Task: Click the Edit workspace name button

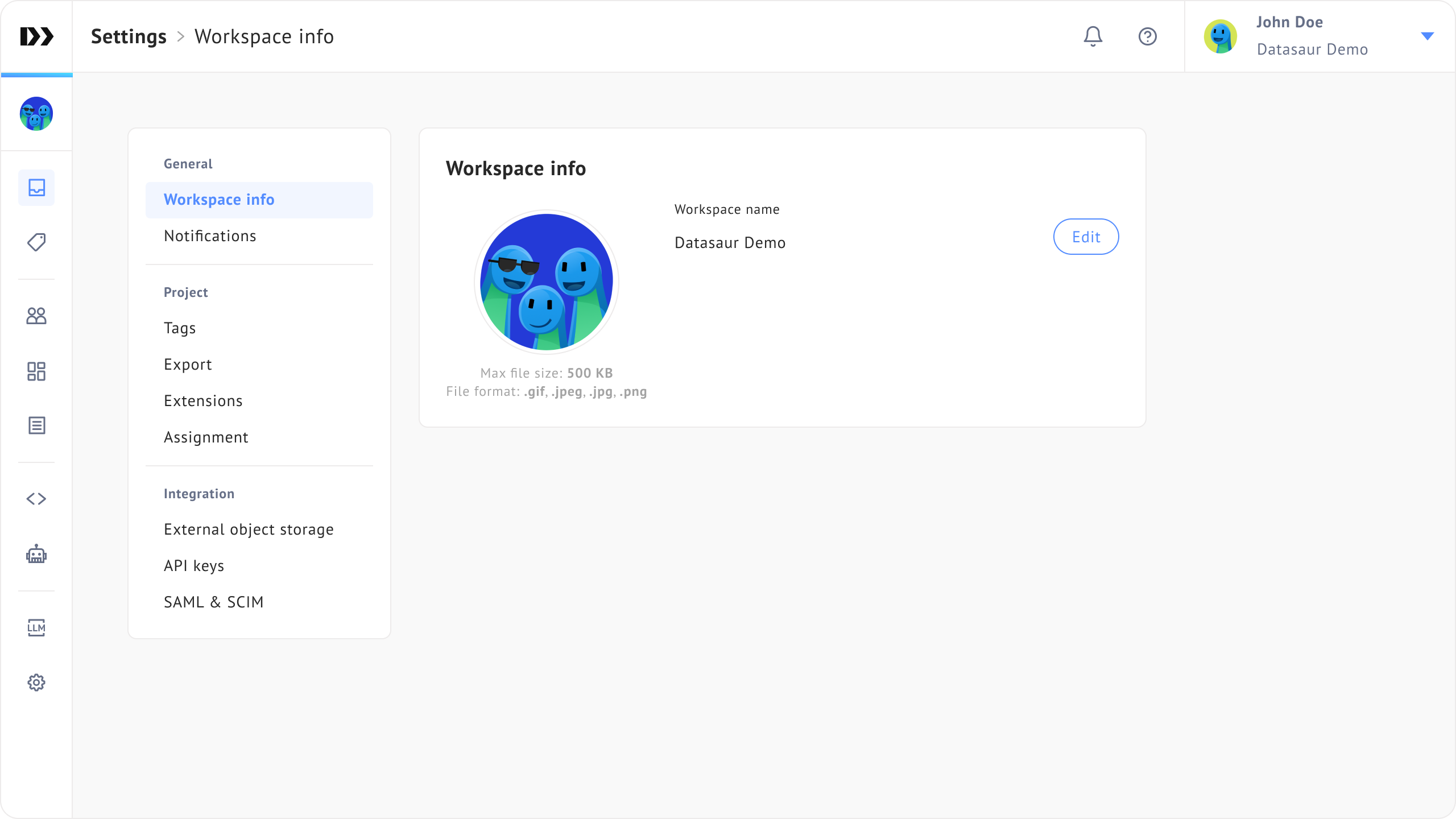Action: 1086,237
